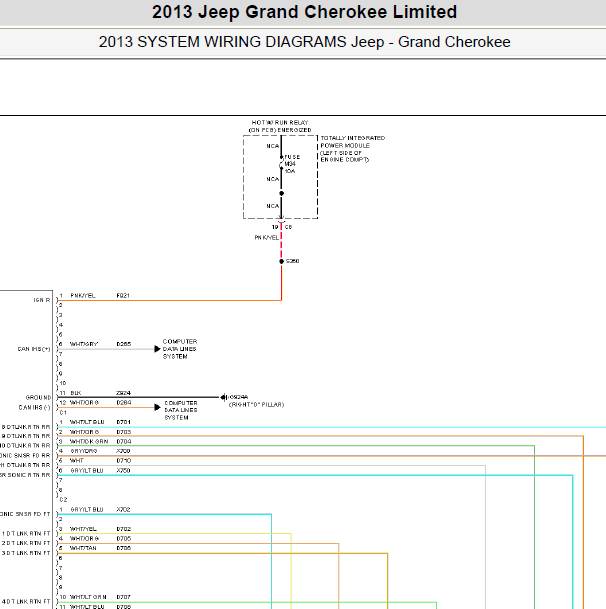606x609 pixels.
Task: Click the D710 circuit code
Action: coord(124,461)
